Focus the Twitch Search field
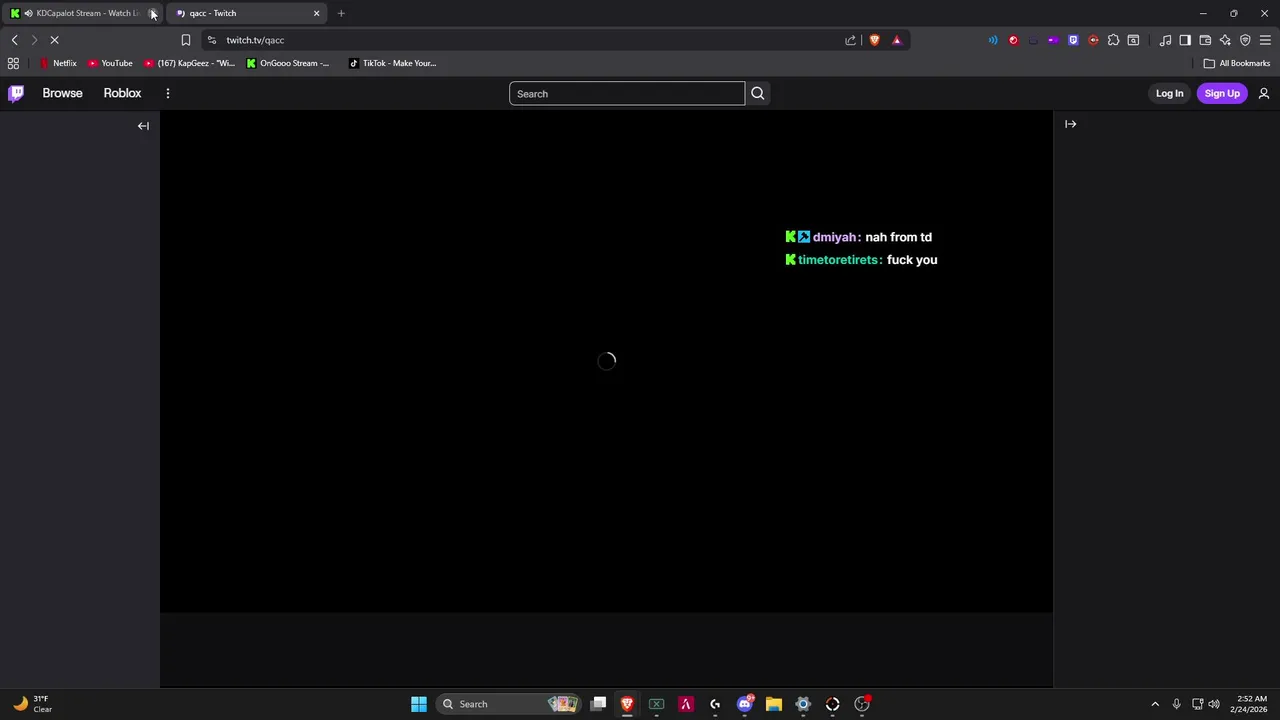This screenshot has width=1280, height=720. tap(627, 94)
